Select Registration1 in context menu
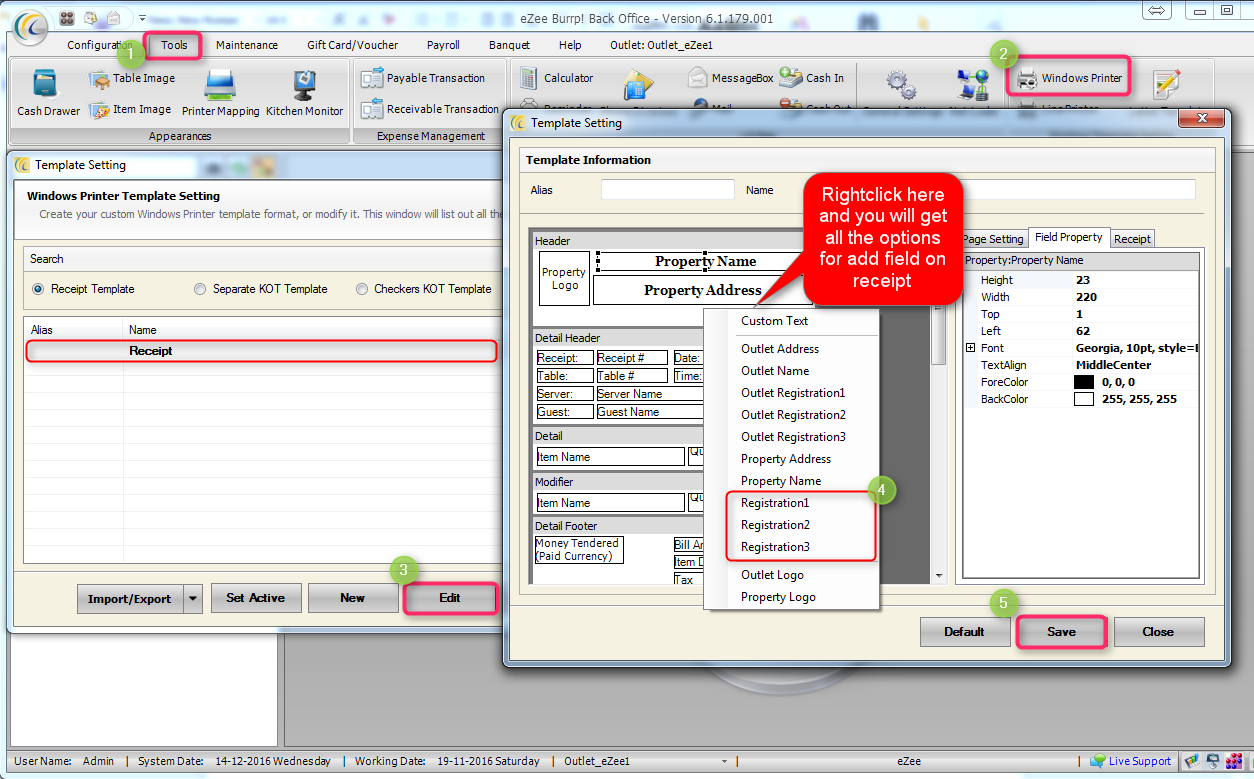 tap(791, 503)
